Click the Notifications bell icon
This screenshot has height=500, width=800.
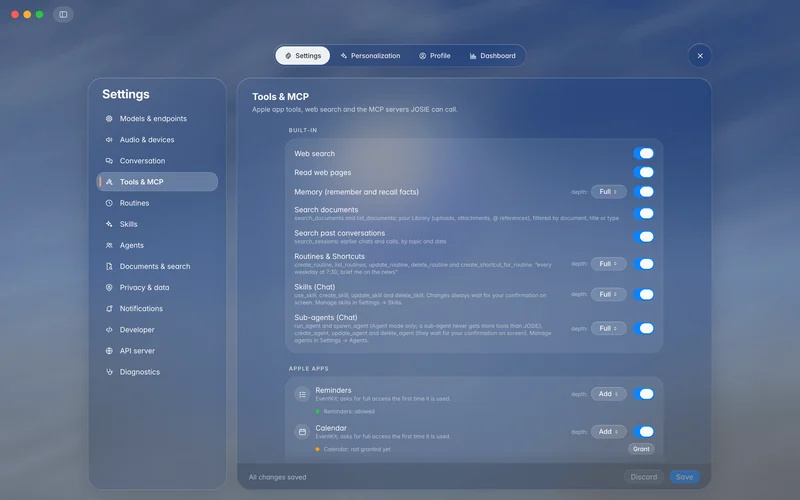tap(109, 309)
